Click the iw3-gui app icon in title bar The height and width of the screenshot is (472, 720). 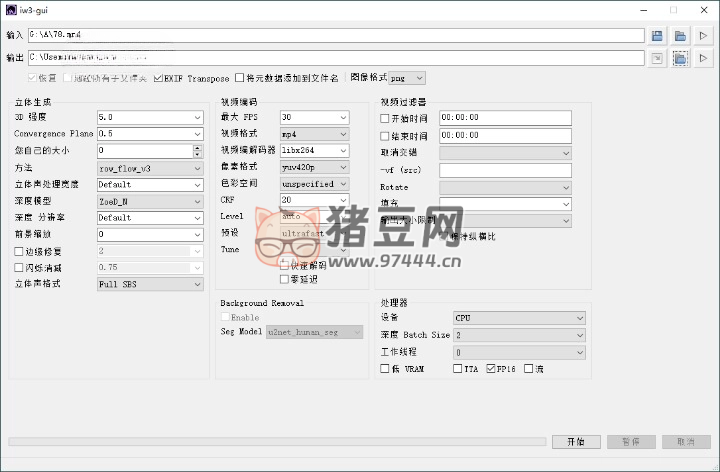coord(9,10)
